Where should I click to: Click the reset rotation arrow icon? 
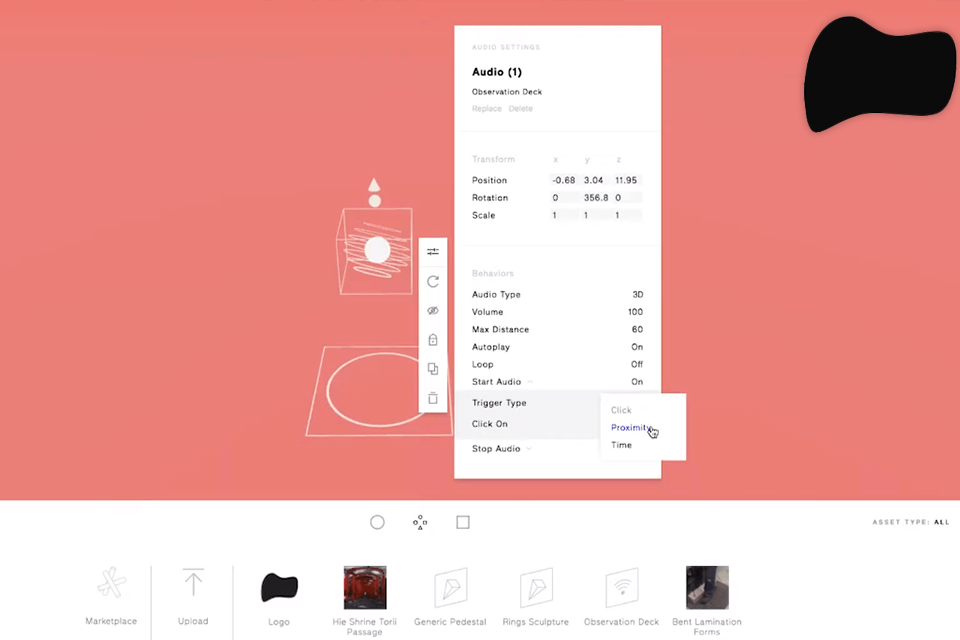(433, 281)
